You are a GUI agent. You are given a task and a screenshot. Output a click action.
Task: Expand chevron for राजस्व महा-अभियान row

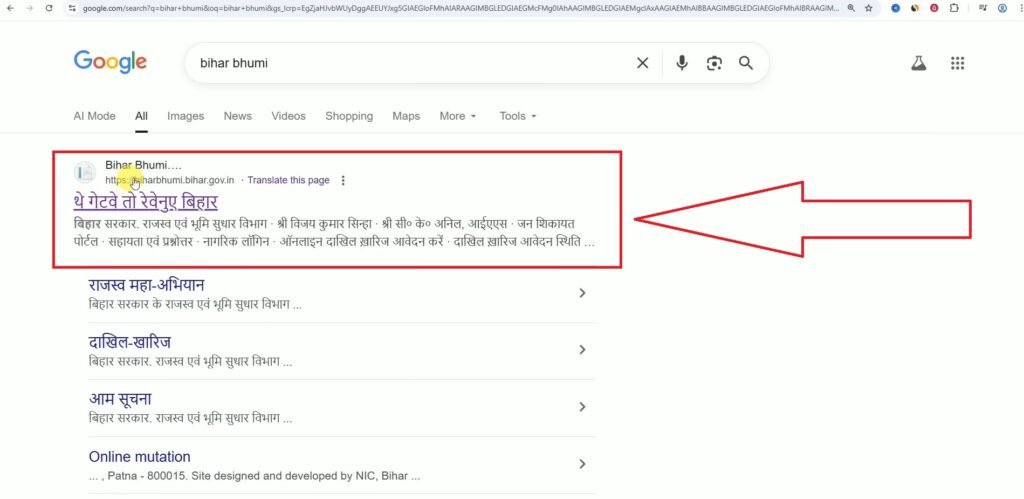[x=582, y=293]
